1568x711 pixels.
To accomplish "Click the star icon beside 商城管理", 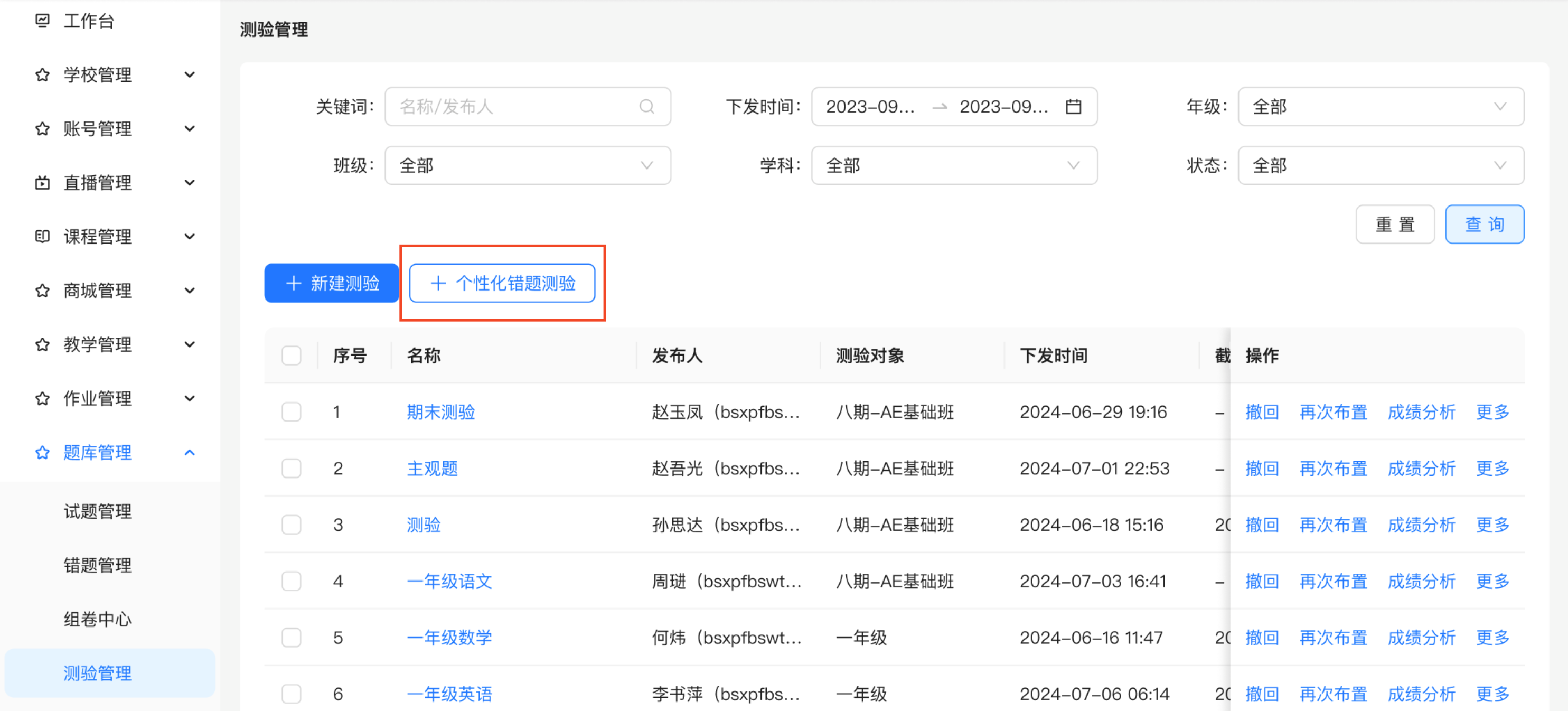I will click(42, 291).
